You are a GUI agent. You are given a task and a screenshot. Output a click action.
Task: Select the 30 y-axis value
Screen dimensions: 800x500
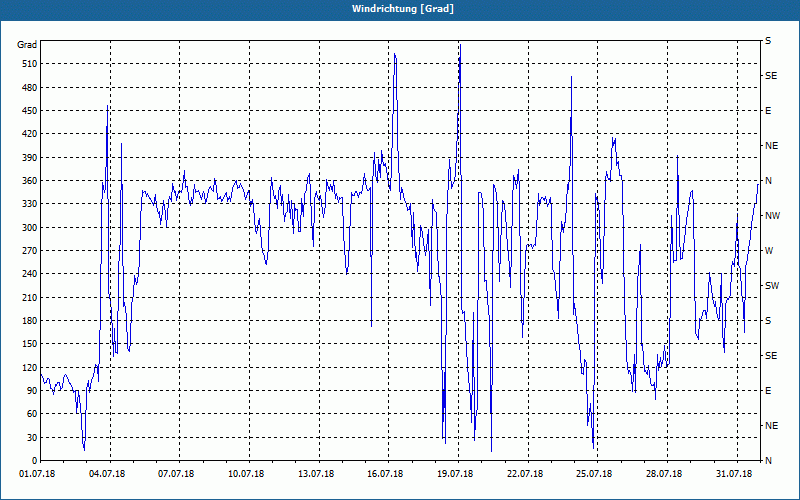click(32, 437)
